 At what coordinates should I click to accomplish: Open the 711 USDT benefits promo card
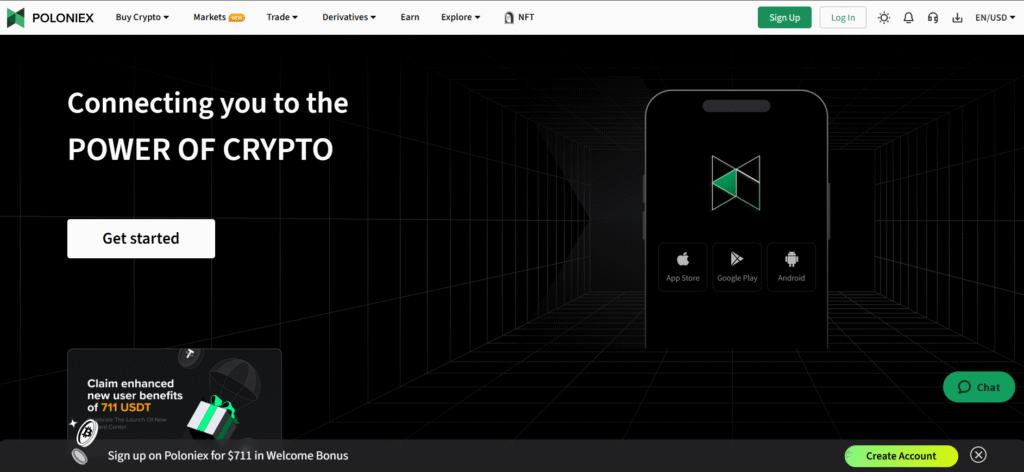click(174, 394)
